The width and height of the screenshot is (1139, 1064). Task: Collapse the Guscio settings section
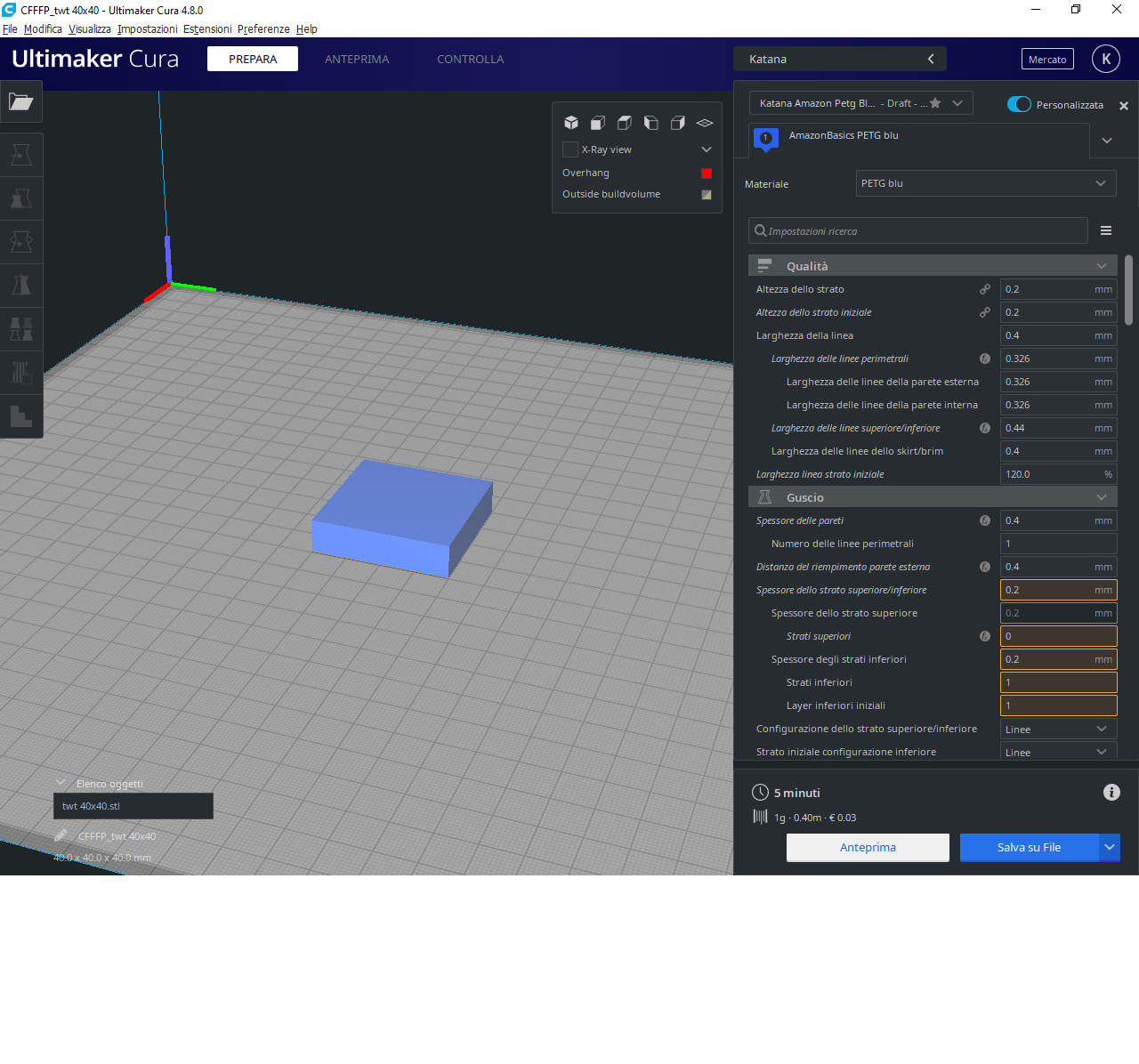(x=933, y=497)
